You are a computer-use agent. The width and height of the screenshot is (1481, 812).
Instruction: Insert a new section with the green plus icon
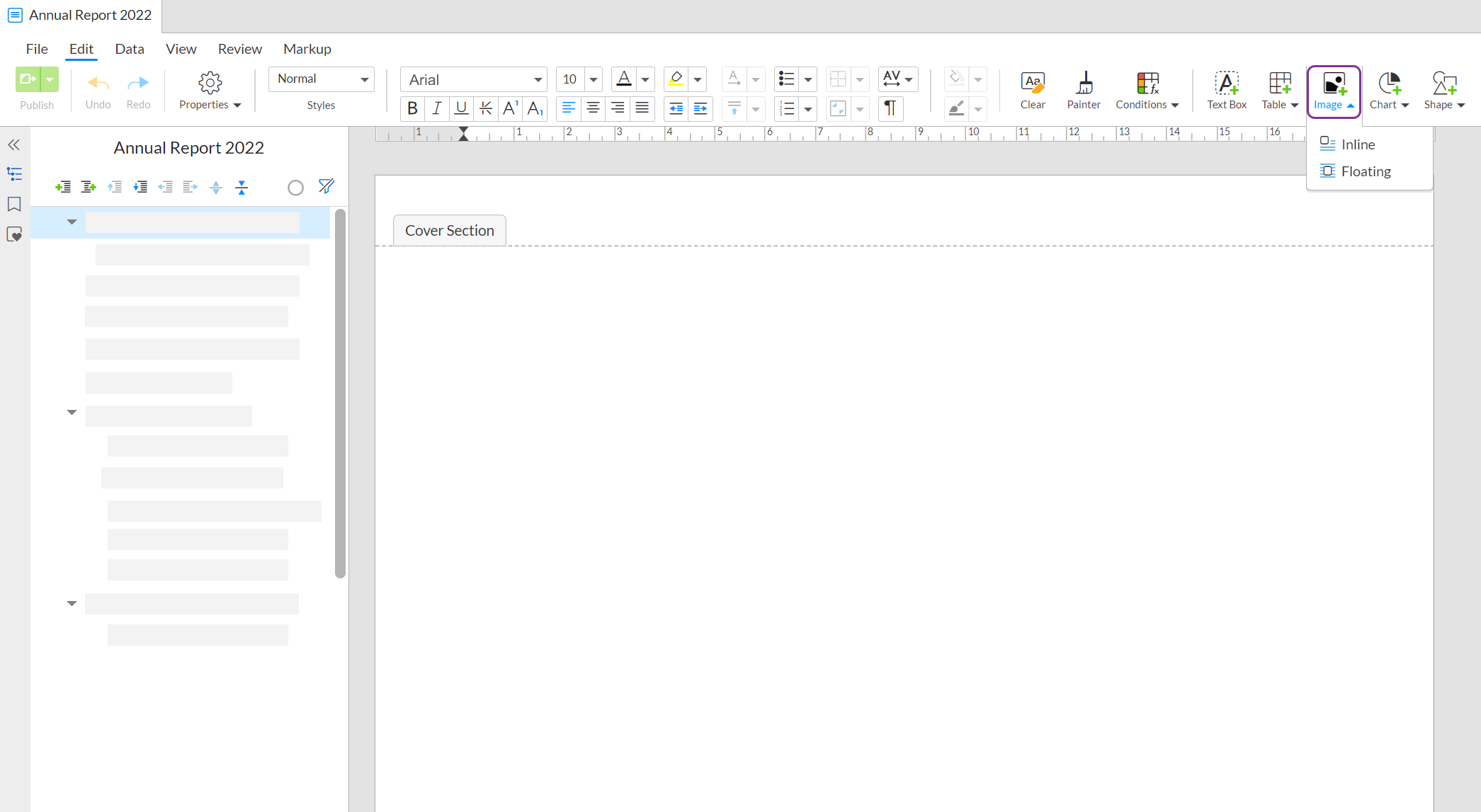point(63,186)
